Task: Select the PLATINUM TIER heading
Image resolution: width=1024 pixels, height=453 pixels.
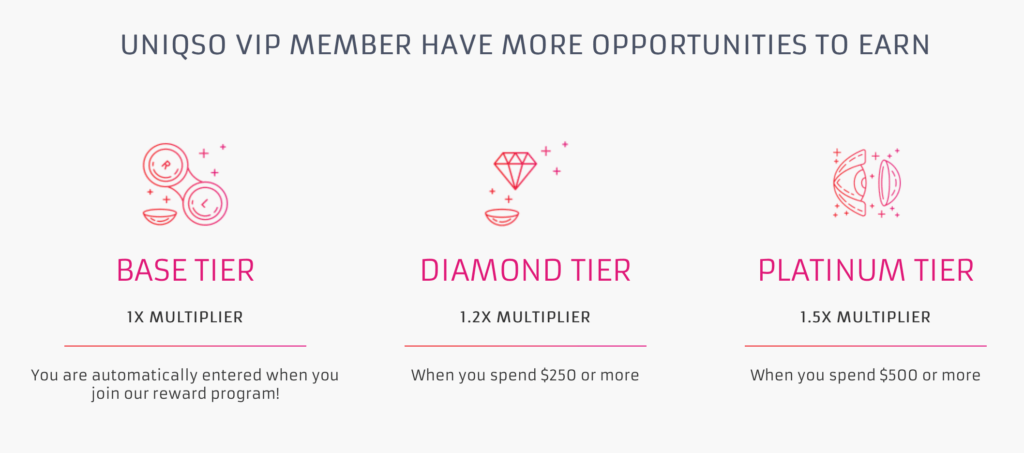Action: coord(866,271)
